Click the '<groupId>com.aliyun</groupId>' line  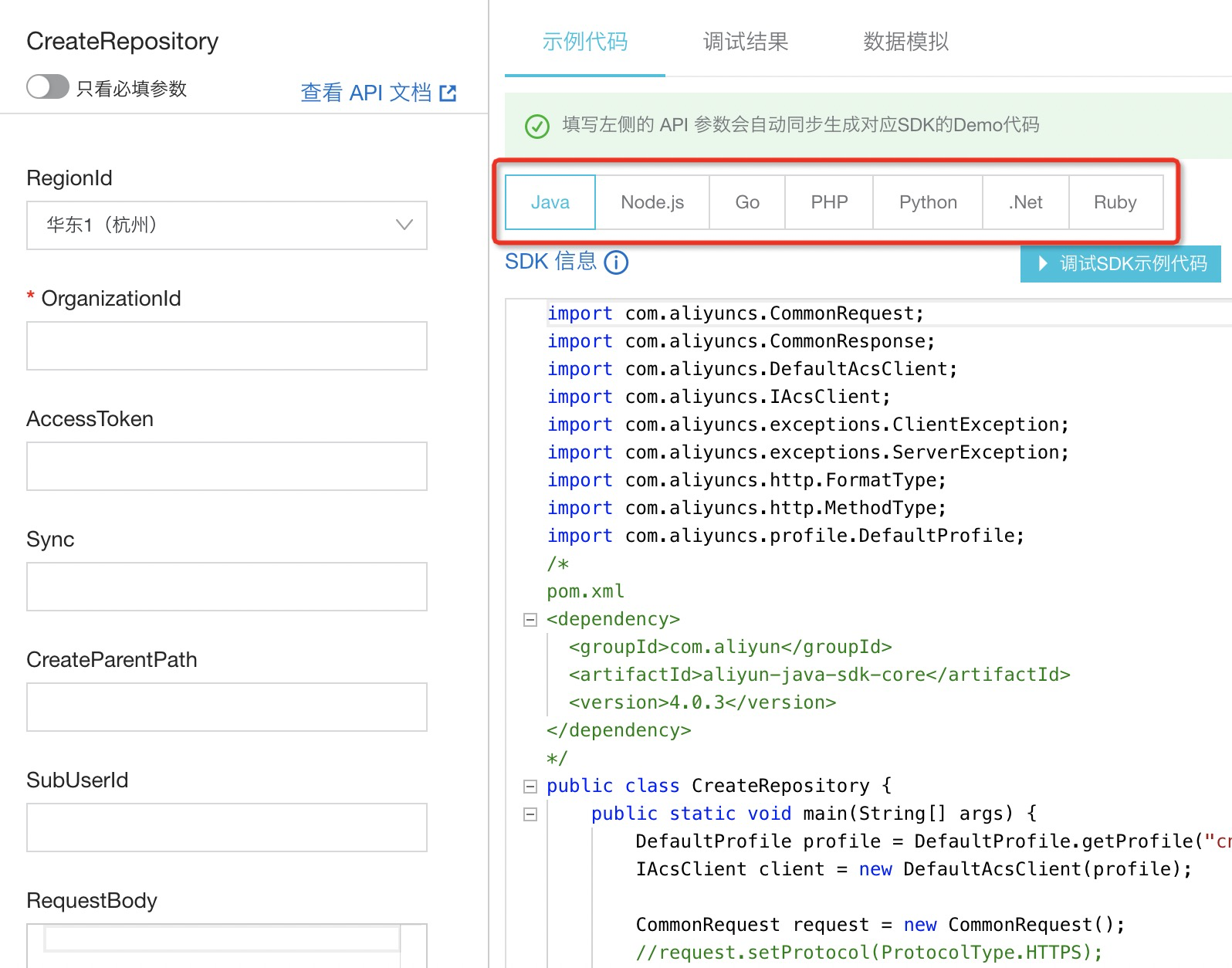(x=730, y=647)
